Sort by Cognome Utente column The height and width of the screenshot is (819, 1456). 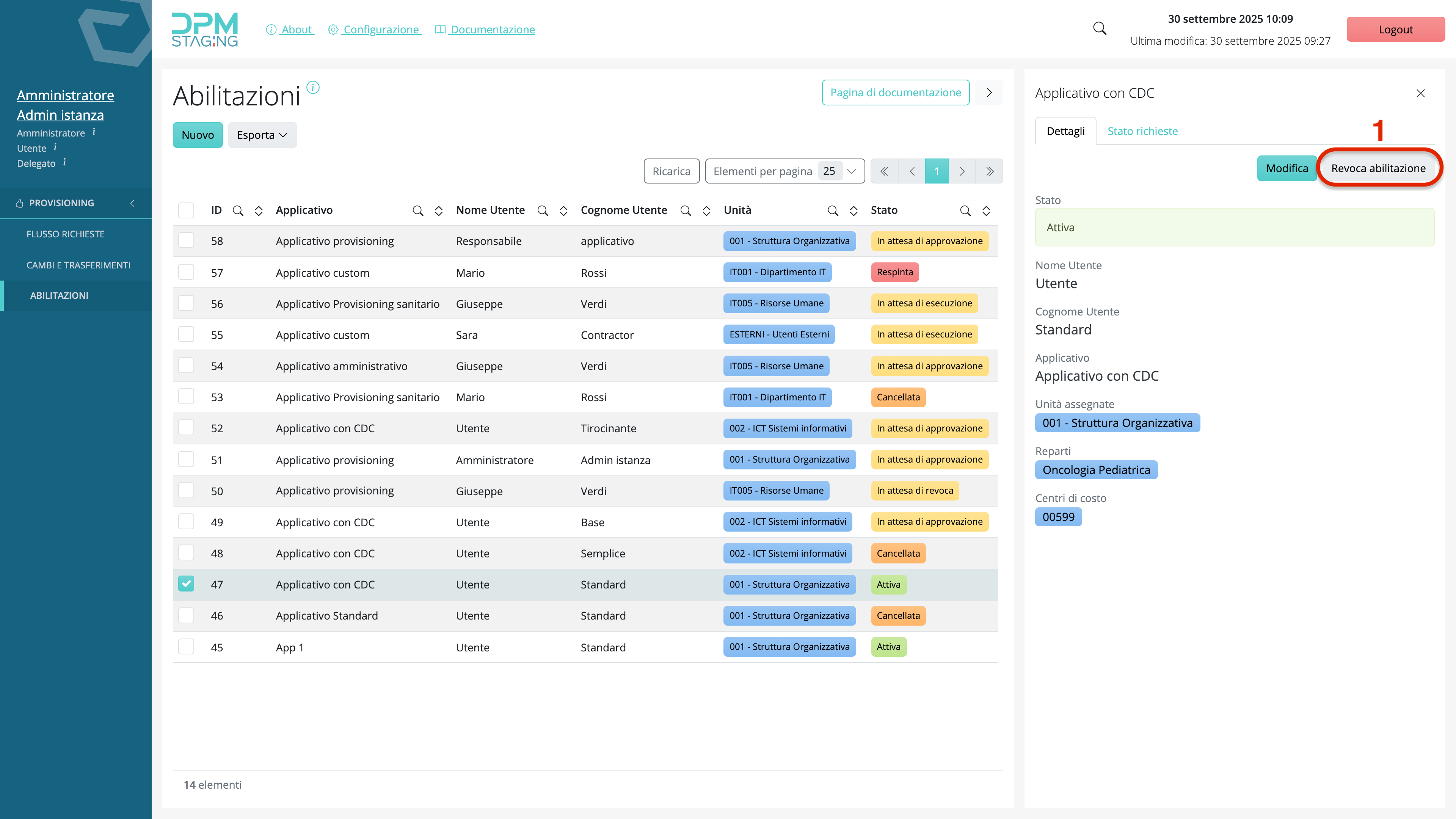(x=706, y=211)
